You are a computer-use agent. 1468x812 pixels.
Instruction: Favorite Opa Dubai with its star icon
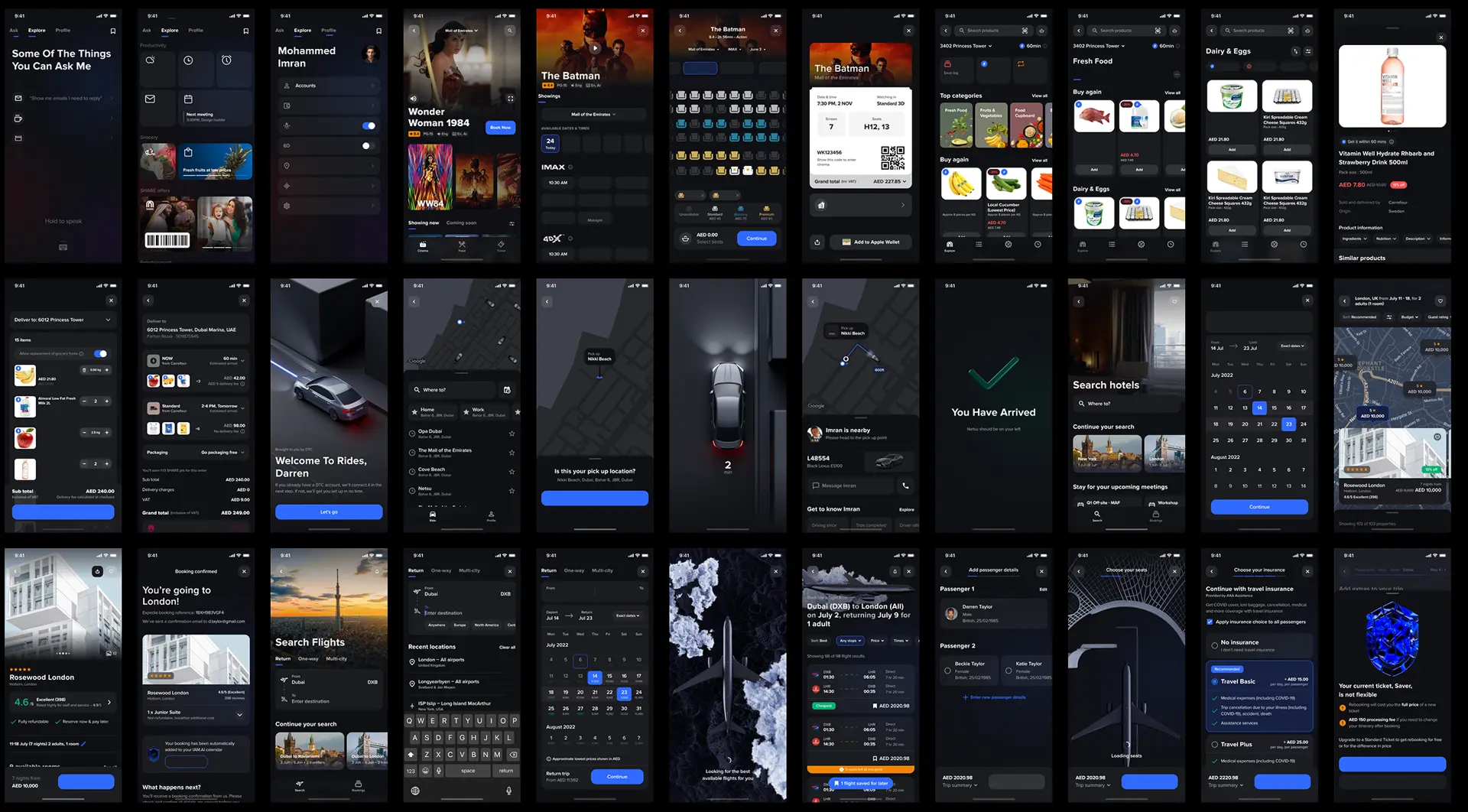pos(512,434)
